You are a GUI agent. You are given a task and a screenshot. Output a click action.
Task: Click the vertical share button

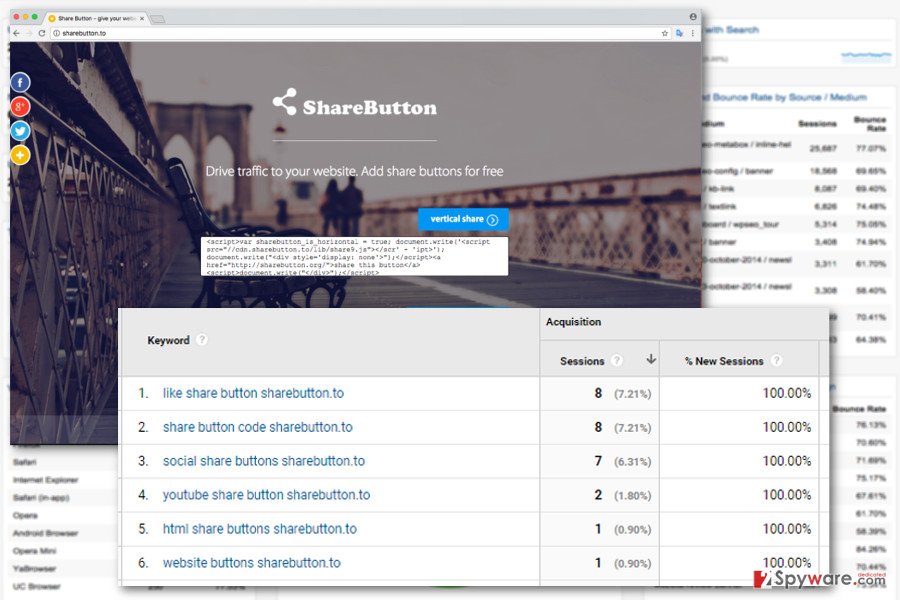pos(463,219)
